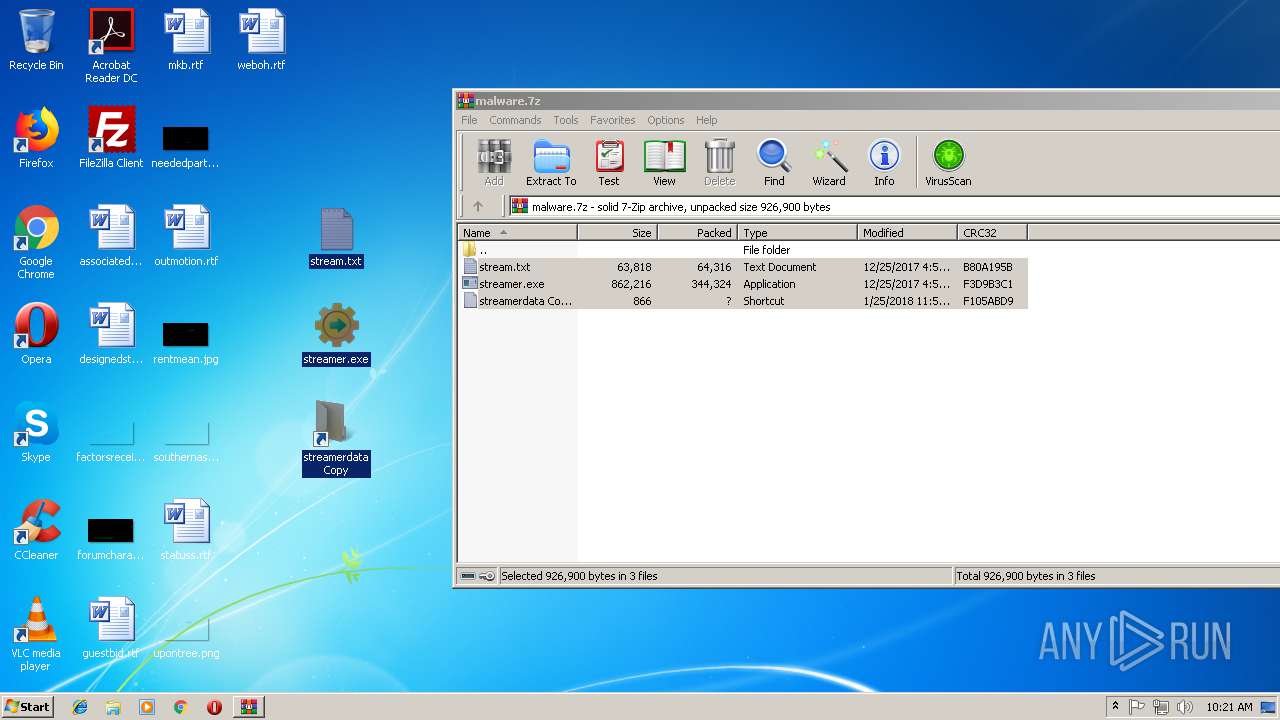Image resolution: width=1280 pixels, height=720 pixels.
Task: Open outmotion.rtf desktop document
Action: click(x=186, y=236)
